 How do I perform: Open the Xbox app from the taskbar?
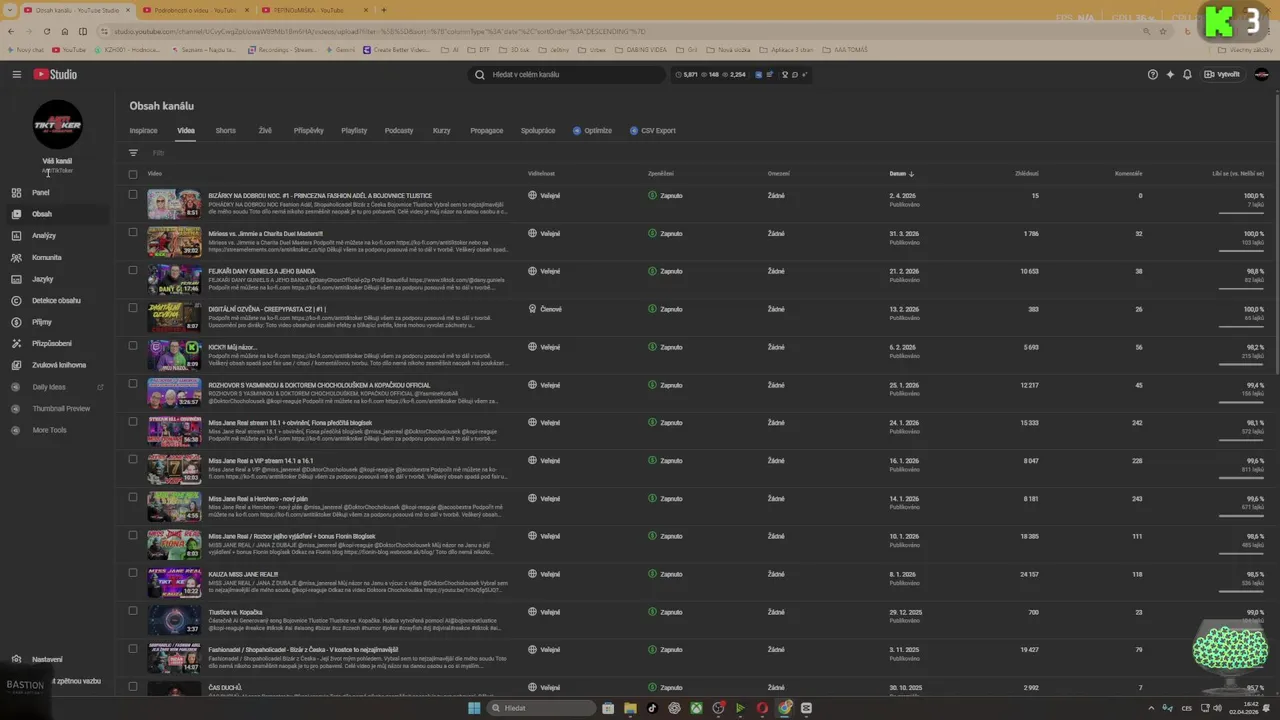coord(696,708)
